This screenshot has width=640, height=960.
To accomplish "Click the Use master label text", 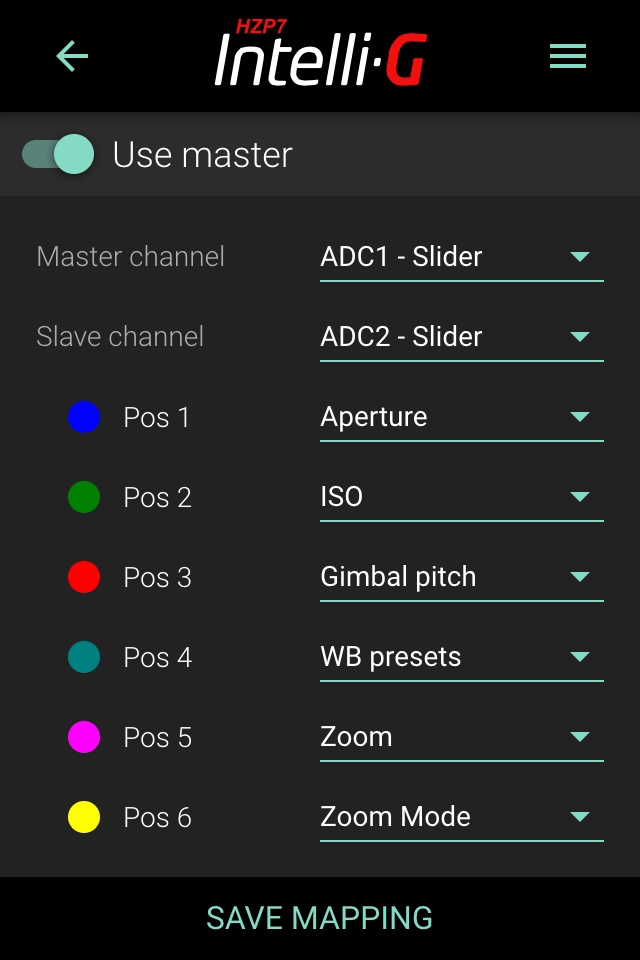I will point(202,155).
